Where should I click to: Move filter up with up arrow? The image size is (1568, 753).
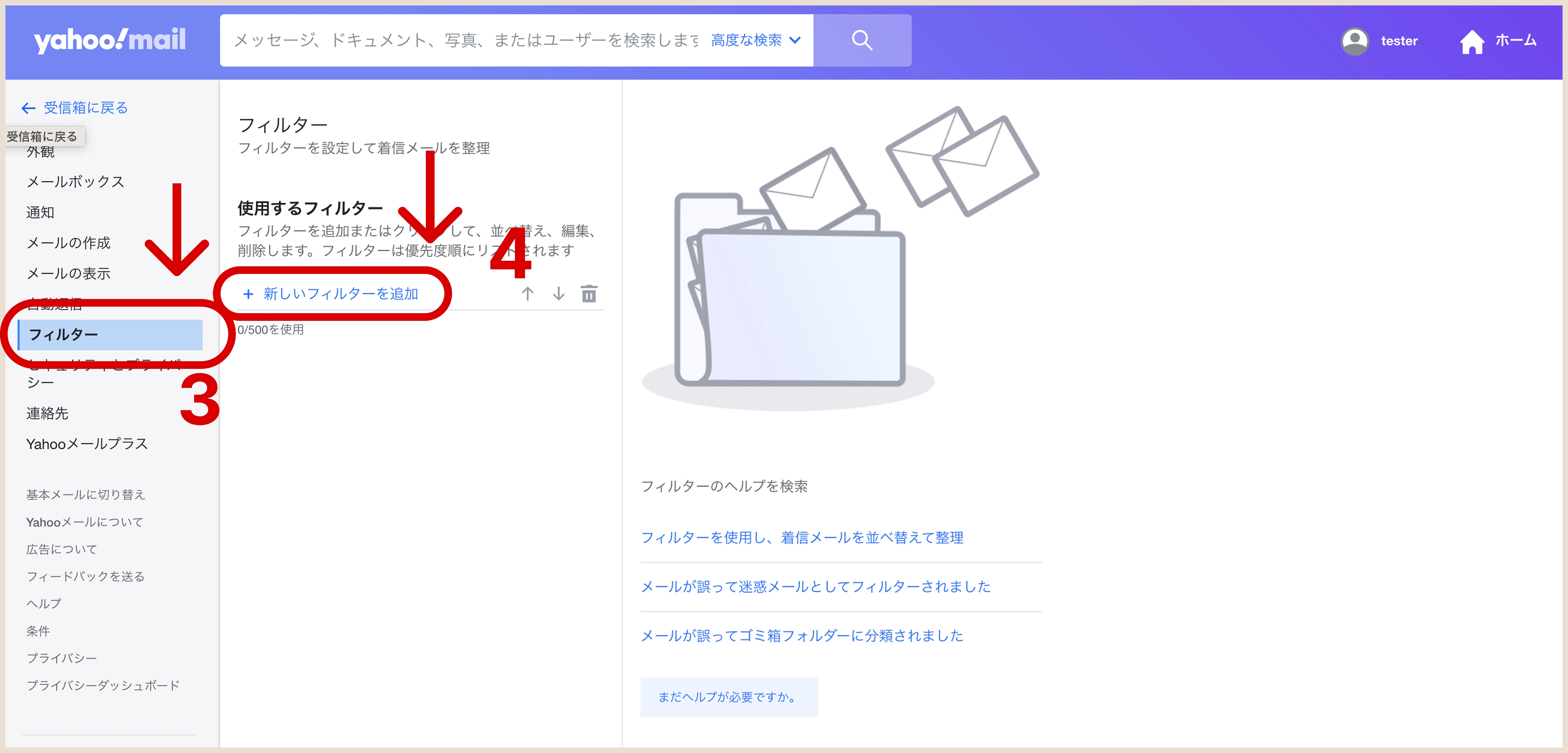(527, 294)
